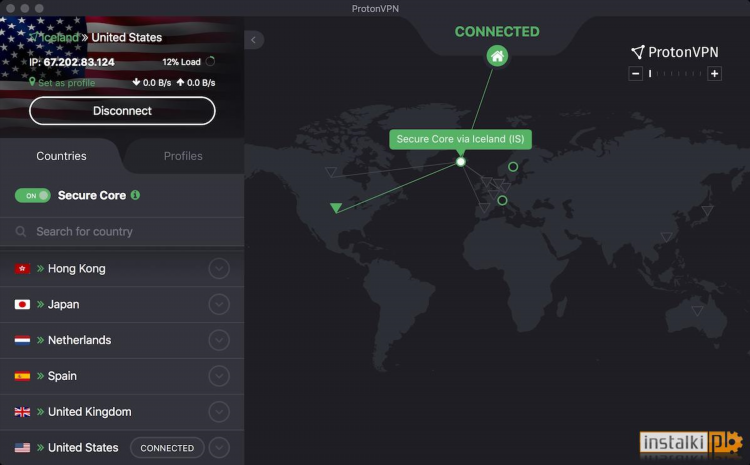Click the server load circle indicator
Viewport: 750px width, 465px height.
(210, 61)
